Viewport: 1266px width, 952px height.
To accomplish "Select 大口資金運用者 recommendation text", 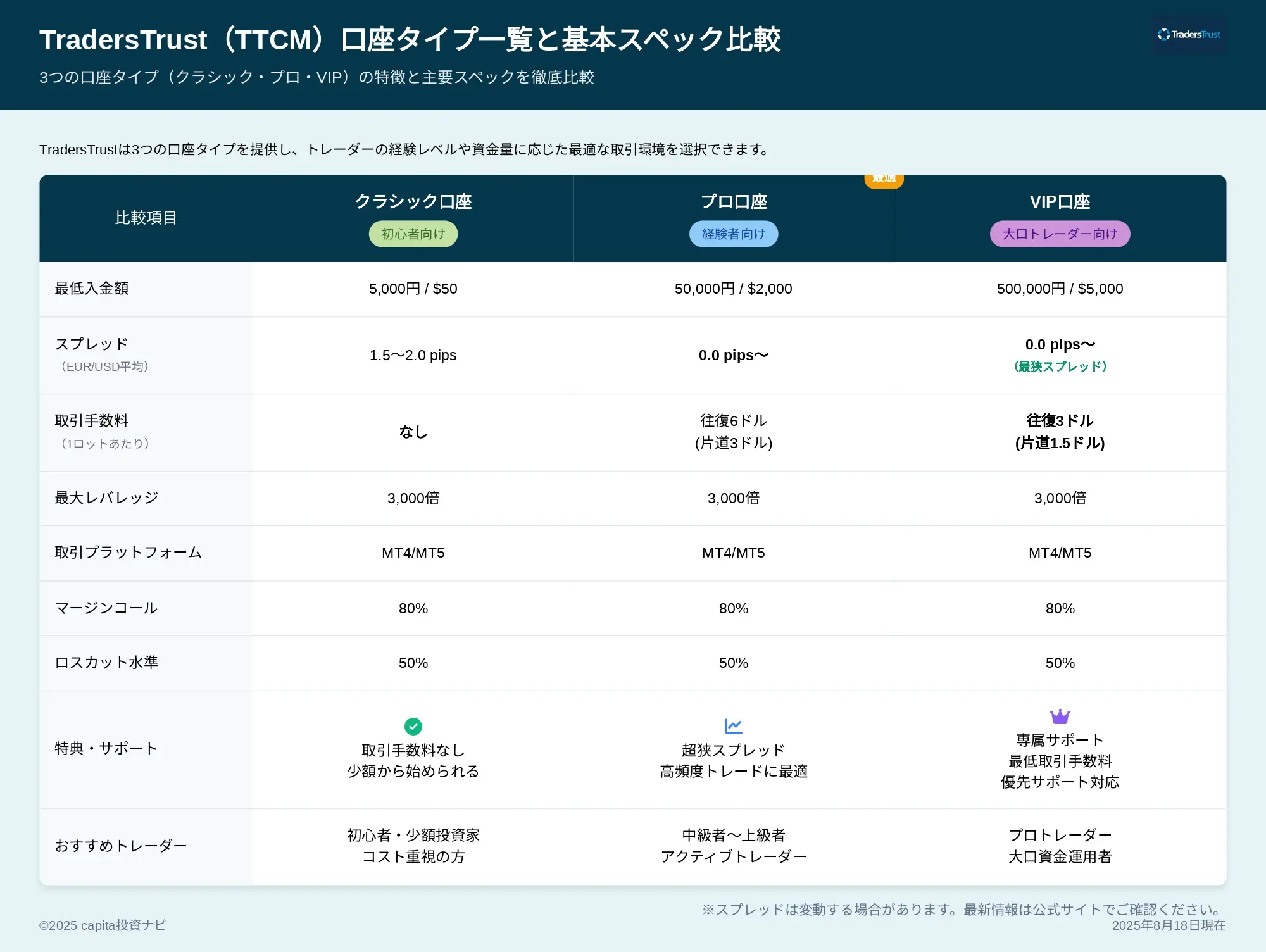I will (x=1060, y=856).
